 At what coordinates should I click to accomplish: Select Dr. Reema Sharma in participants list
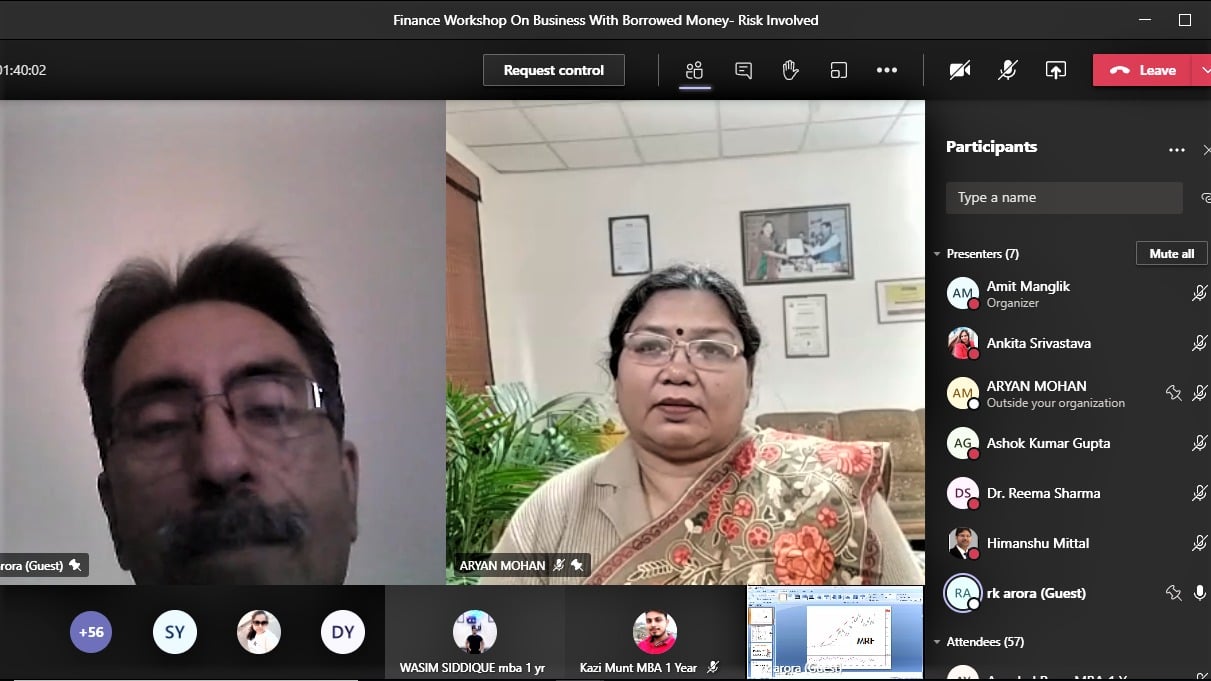click(1042, 493)
